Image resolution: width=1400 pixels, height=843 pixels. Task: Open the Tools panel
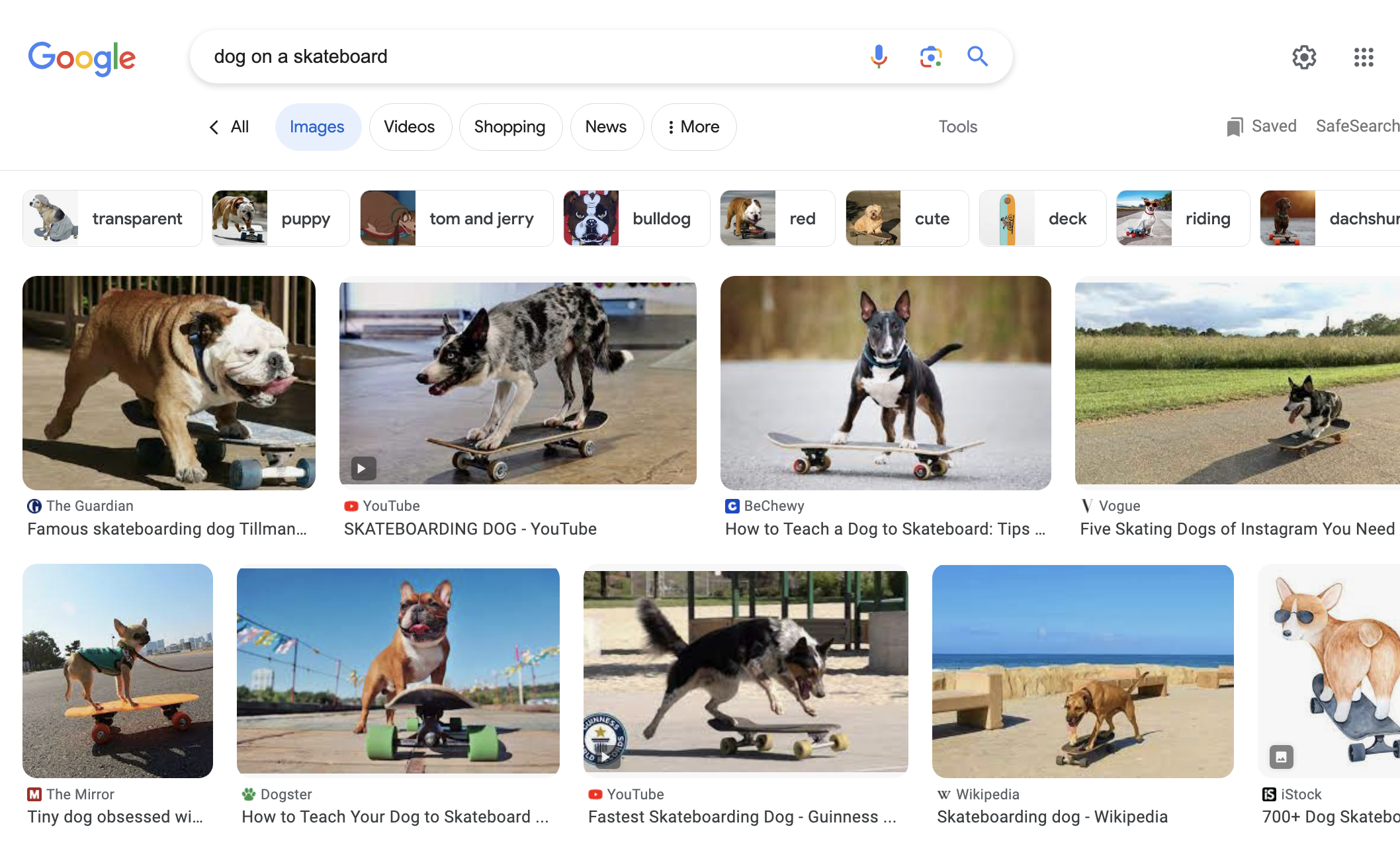point(957,126)
